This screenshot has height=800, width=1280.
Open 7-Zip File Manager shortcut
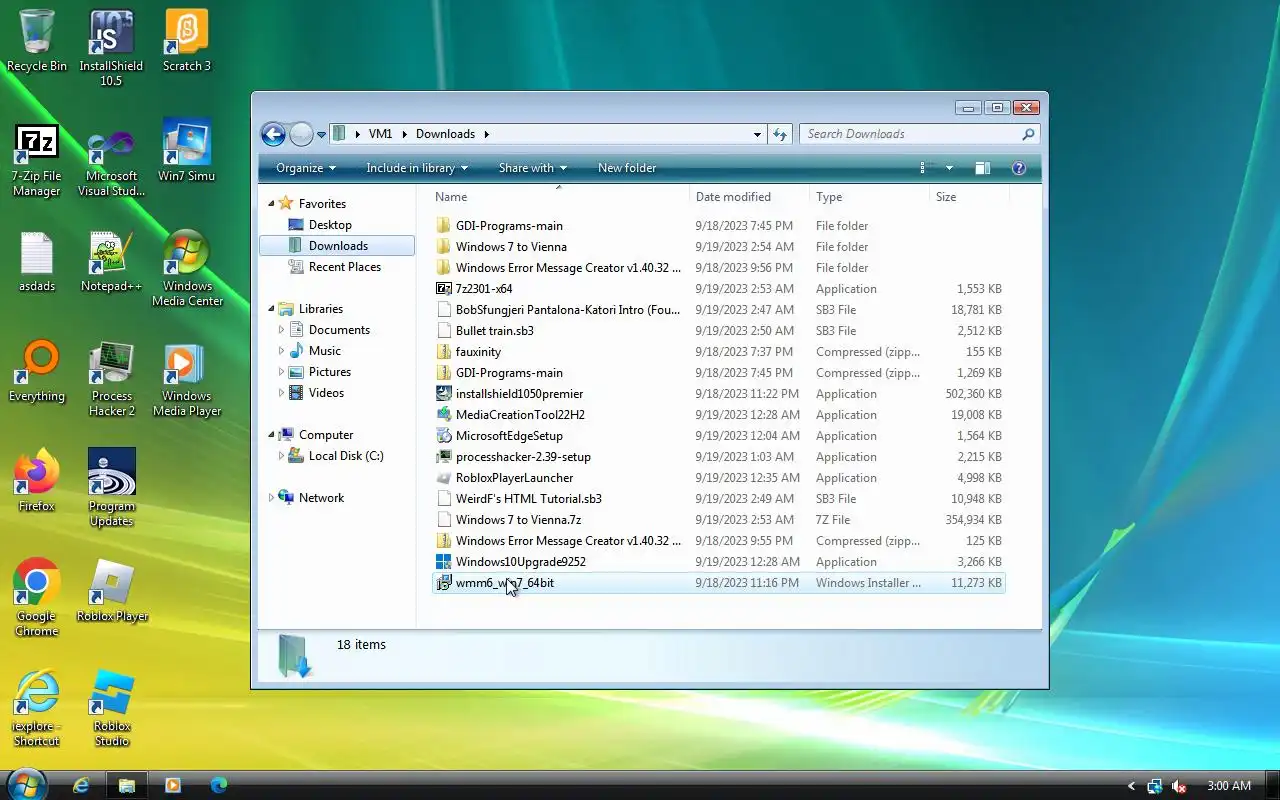[37, 160]
